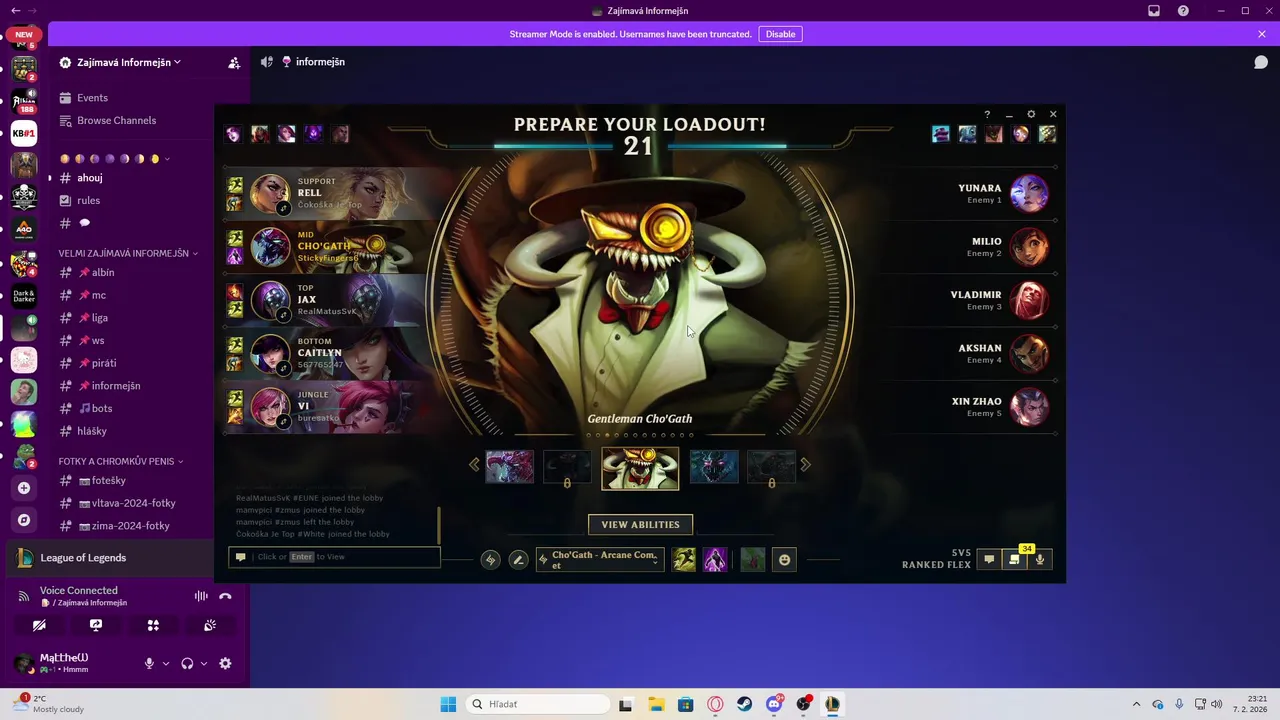
Task: Open KB#1 server icon
Action: click(x=24, y=133)
